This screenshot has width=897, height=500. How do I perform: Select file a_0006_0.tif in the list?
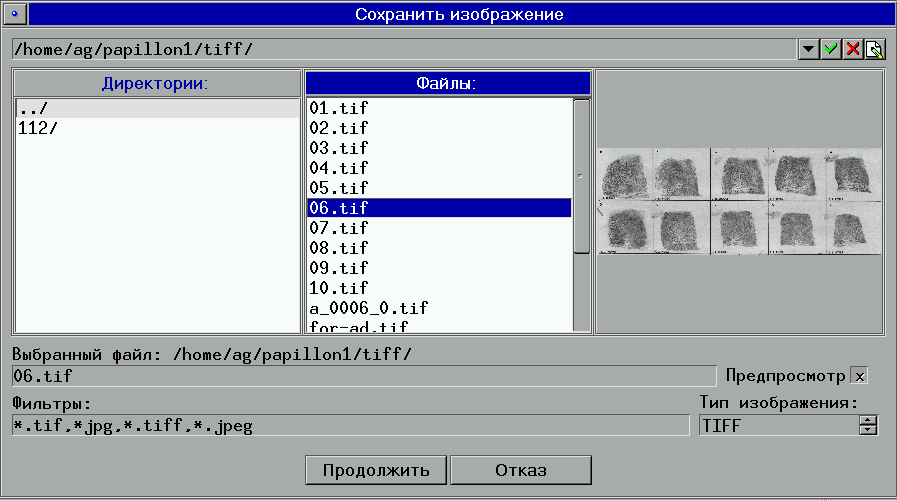pyautogui.click(x=439, y=308)
